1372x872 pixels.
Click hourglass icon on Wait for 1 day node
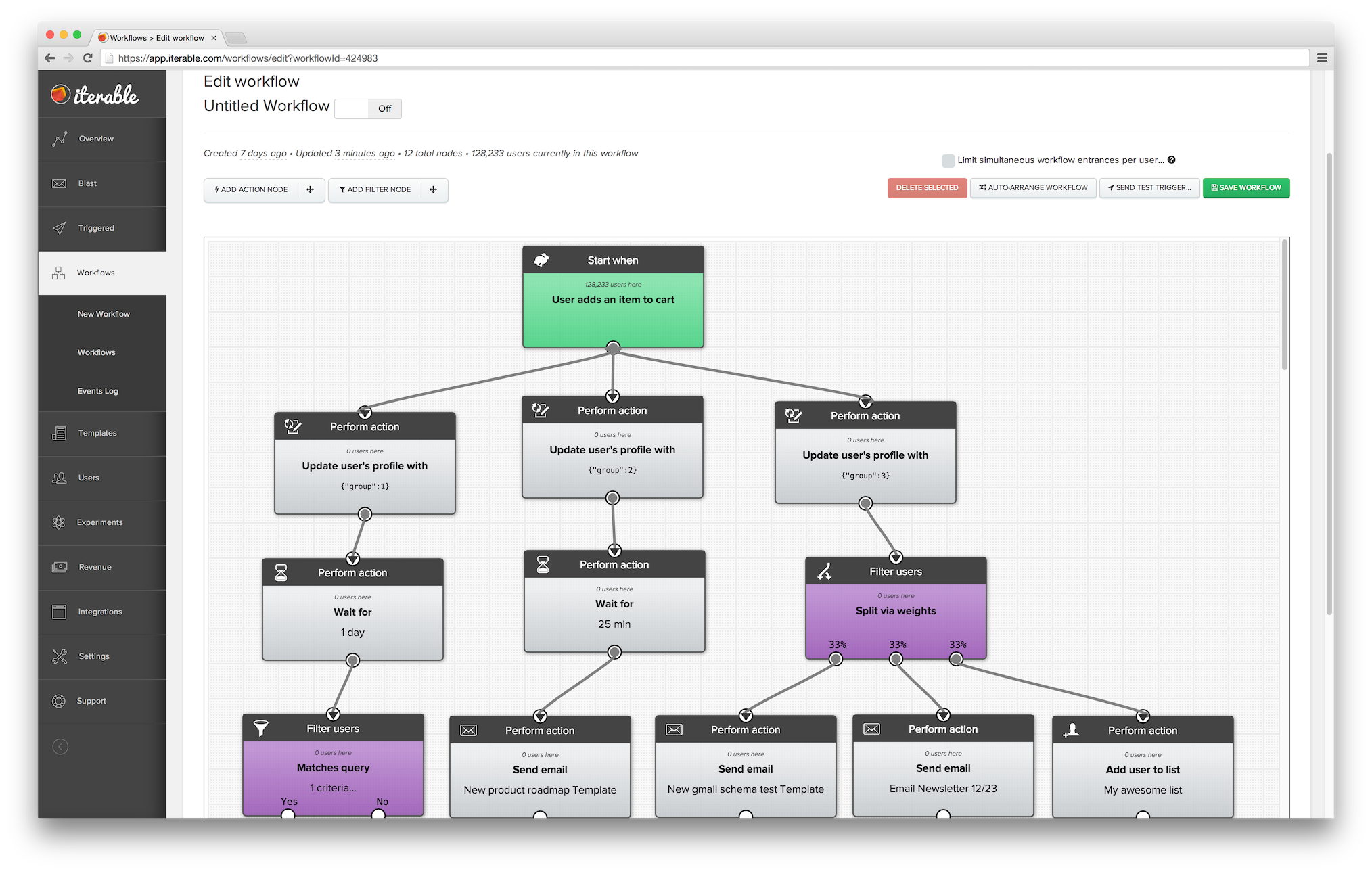(x=281, y=573)
